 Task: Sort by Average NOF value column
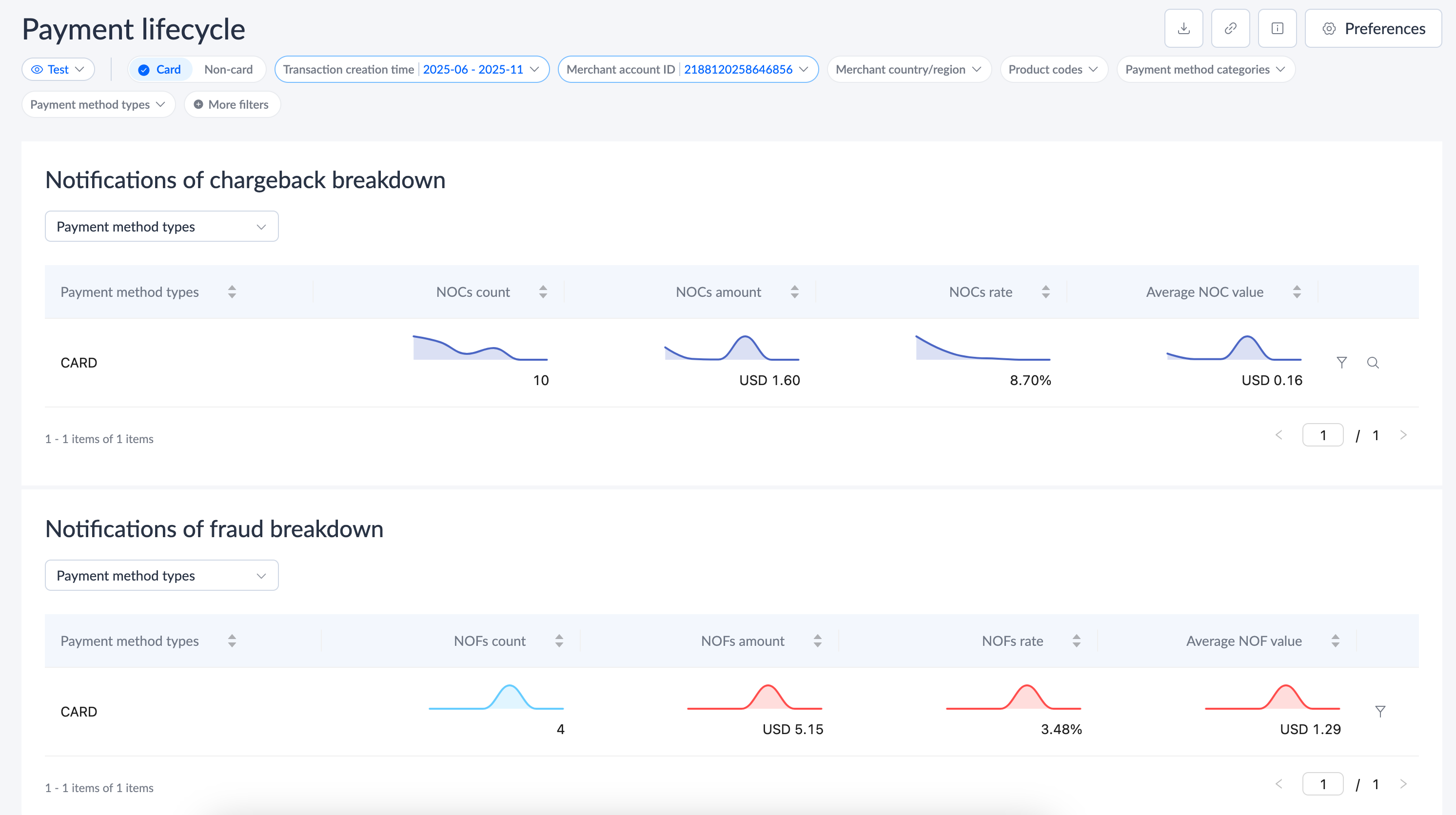click(x=1335, y=640)
